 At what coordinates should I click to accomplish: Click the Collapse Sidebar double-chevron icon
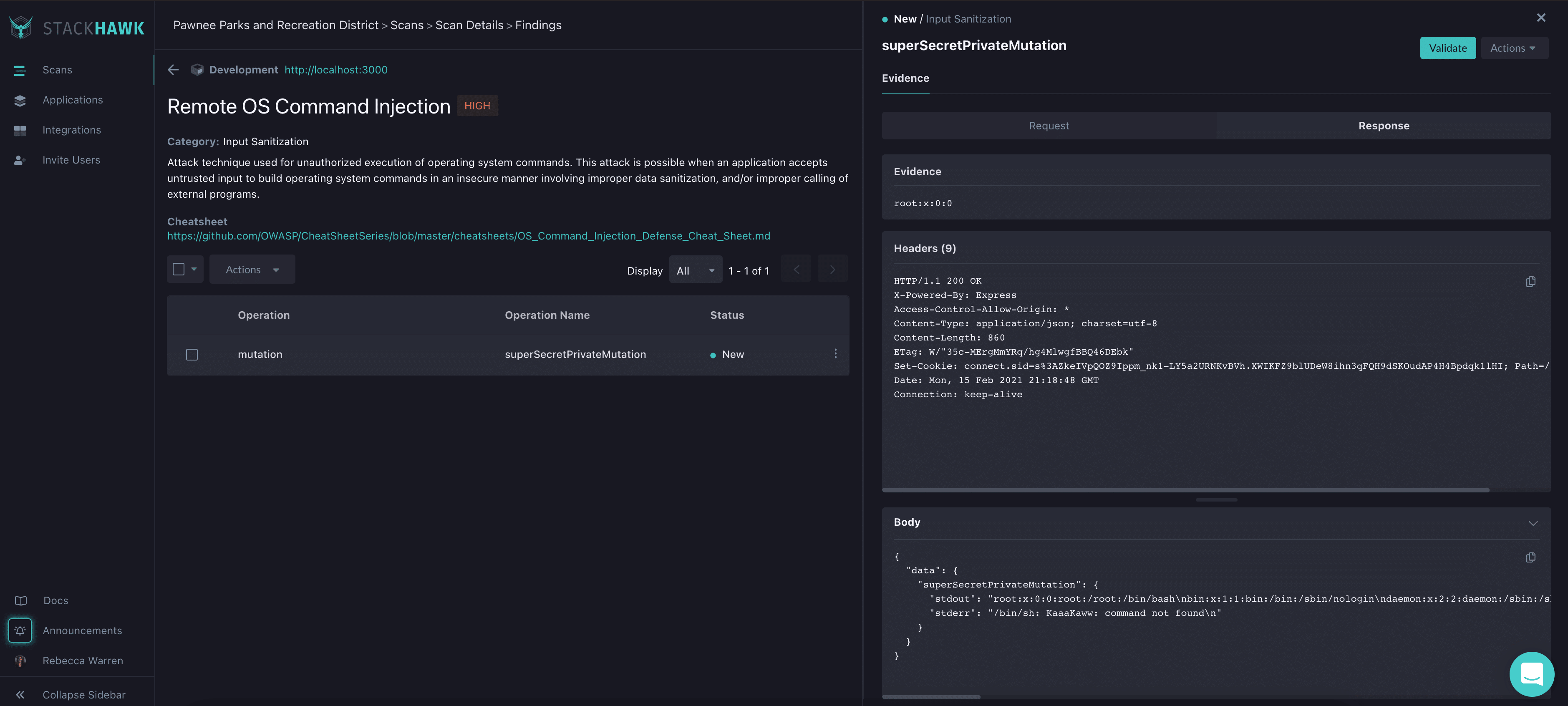point(20,695)
